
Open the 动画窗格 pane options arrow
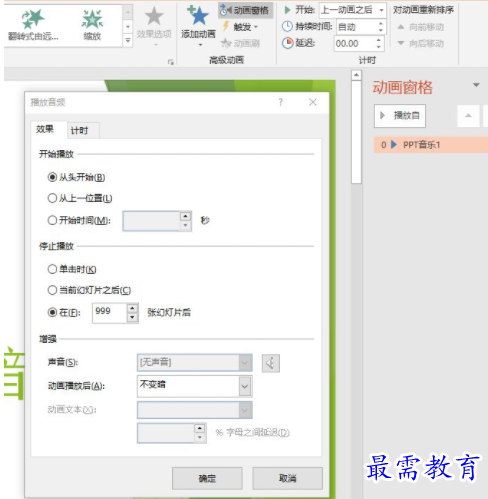coord(476,85)
